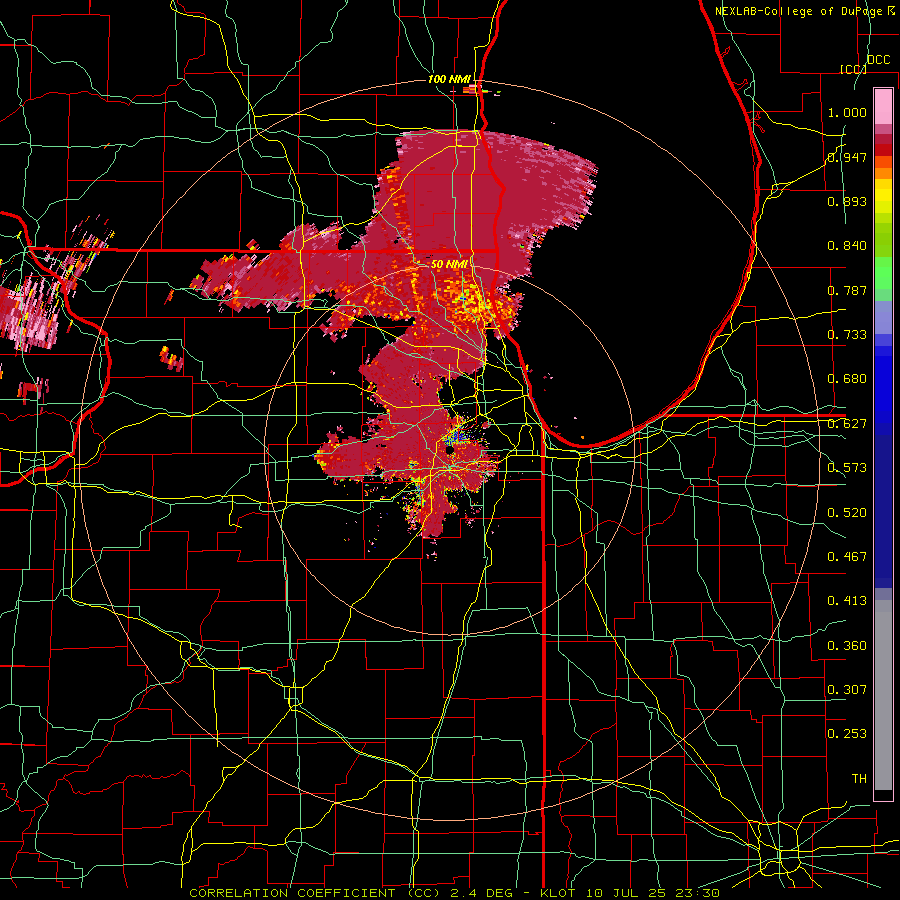The image size is (900, 900).
Task: Pick the bright green color bar segment
Action: tap(883, 273)
